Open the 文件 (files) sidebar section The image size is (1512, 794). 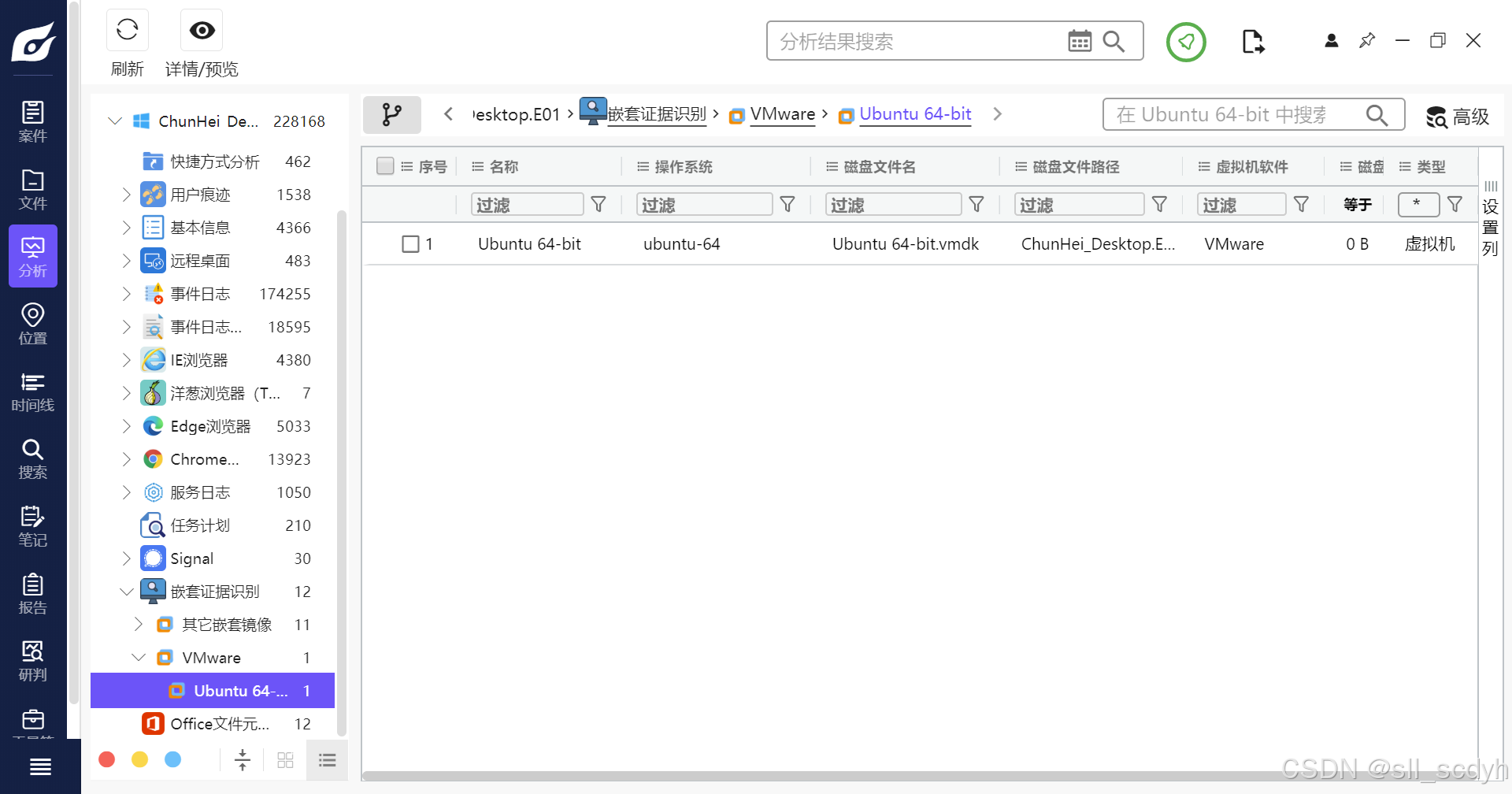pos(33,190)
